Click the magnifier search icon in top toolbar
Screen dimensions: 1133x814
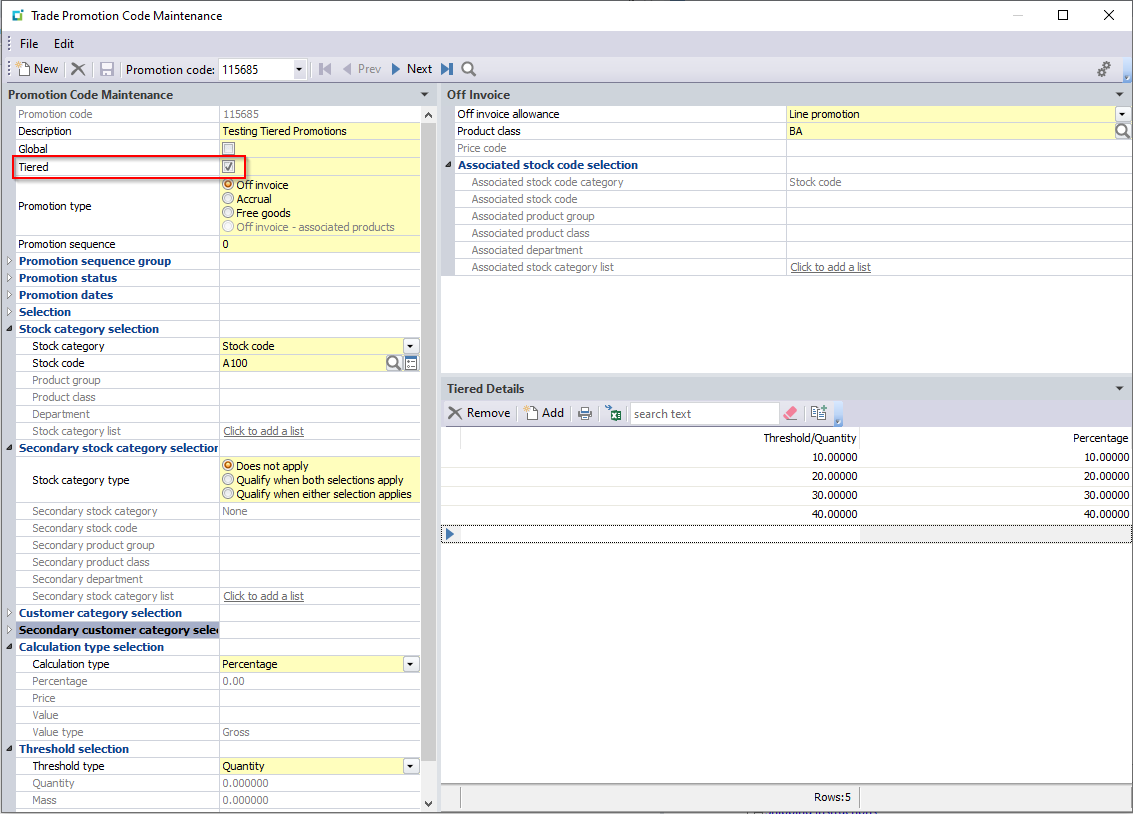[x=468, y=69]
